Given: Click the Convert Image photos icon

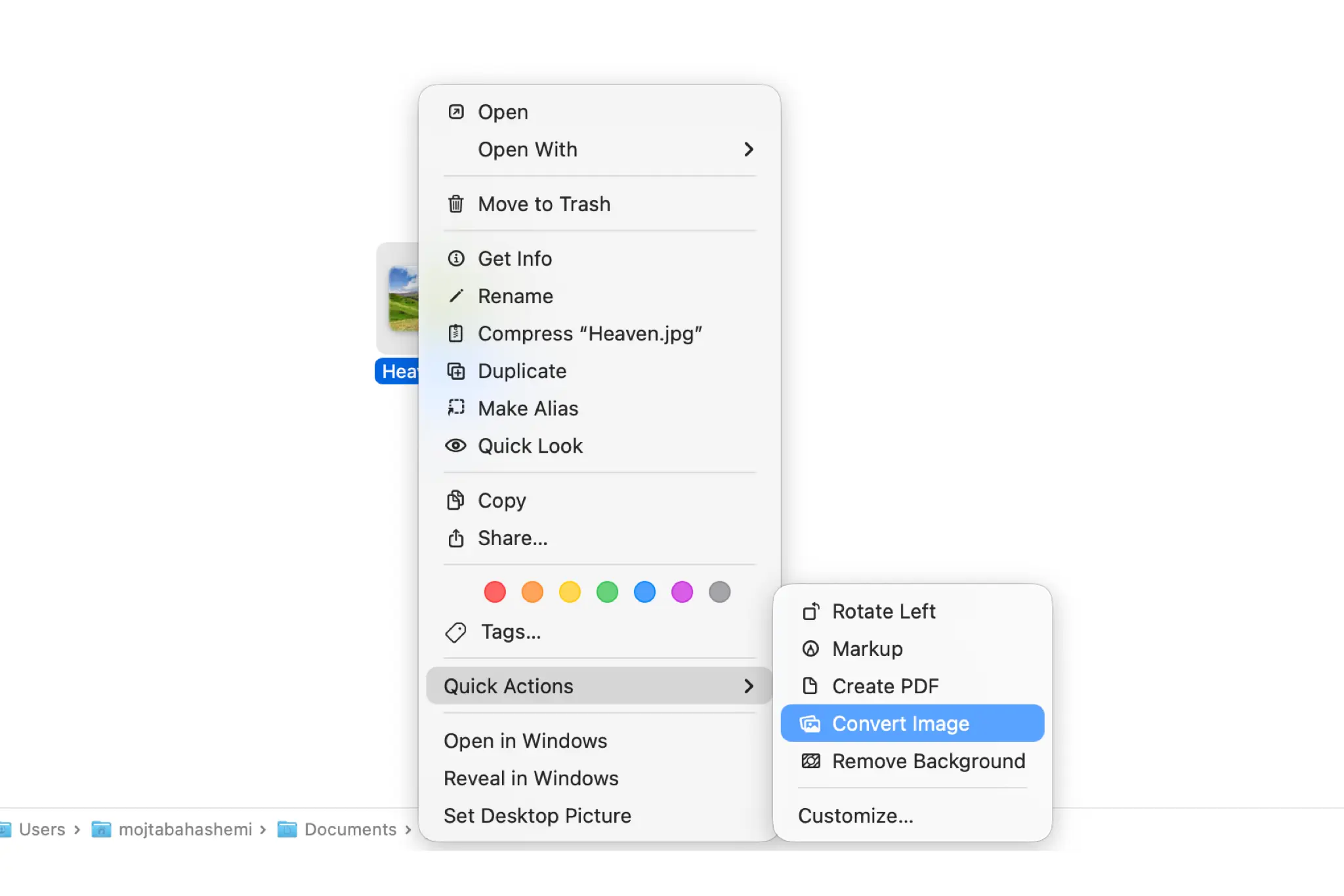Looking at the screenshot, I should tap(811, 723).
